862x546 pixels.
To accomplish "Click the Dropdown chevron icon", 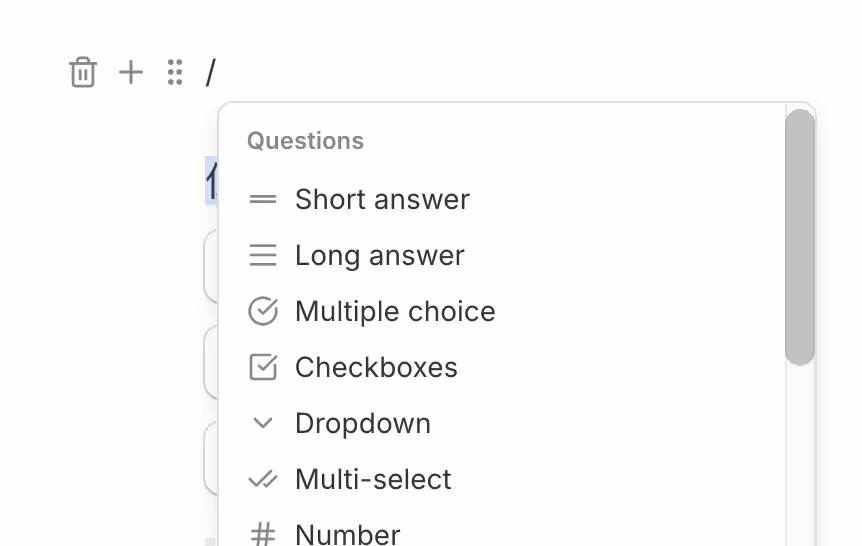I will [x=262, y=424].
